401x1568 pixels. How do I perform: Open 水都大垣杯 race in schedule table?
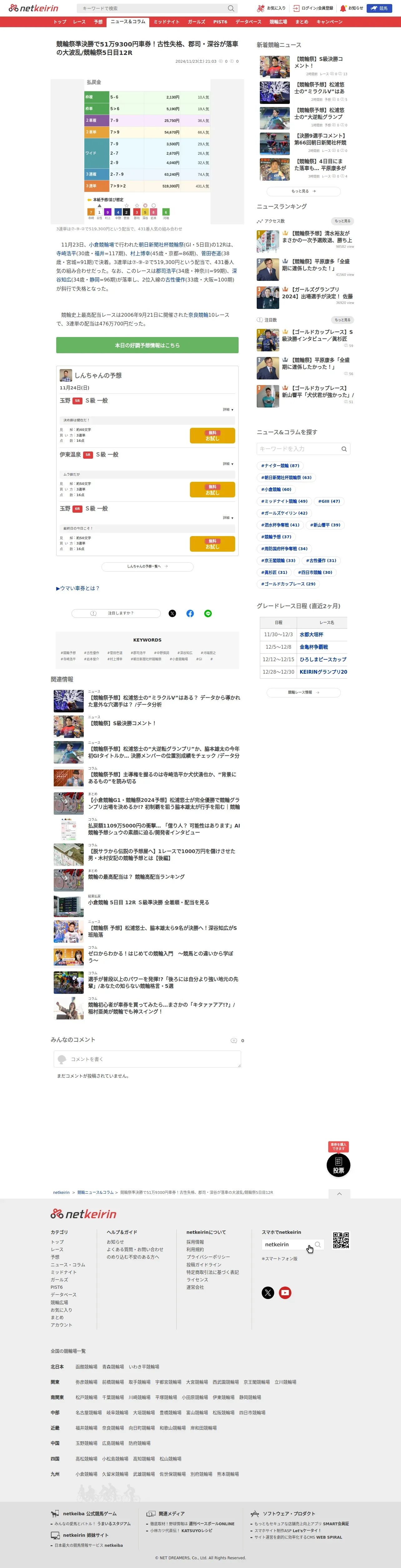click(311, 634)
